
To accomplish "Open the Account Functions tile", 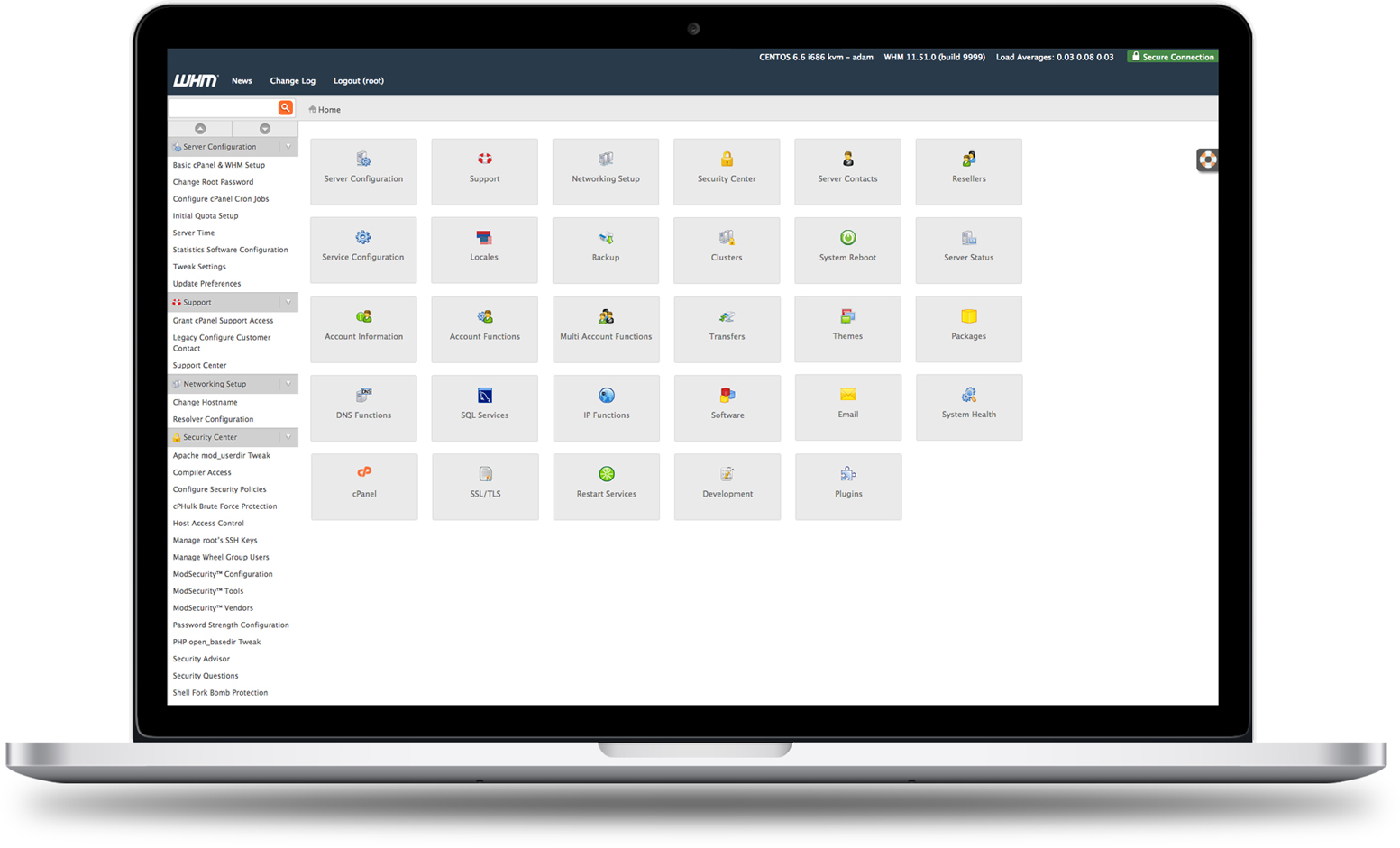I will tap(484, 329).
